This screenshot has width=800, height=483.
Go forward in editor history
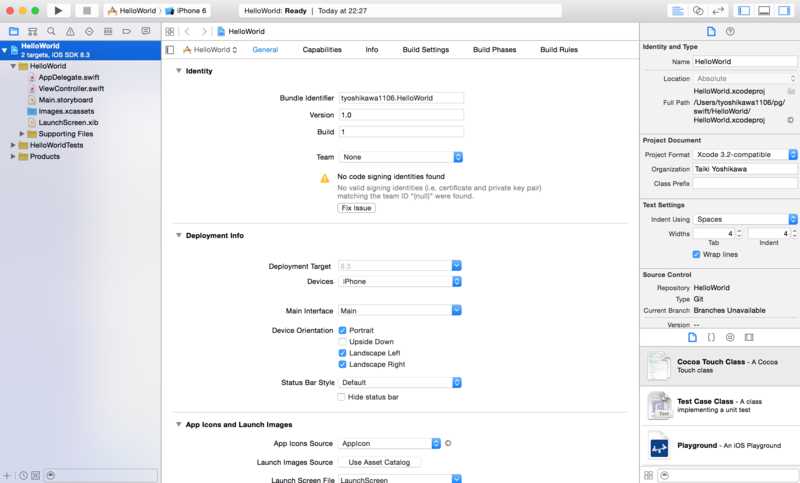coord(204,32)
